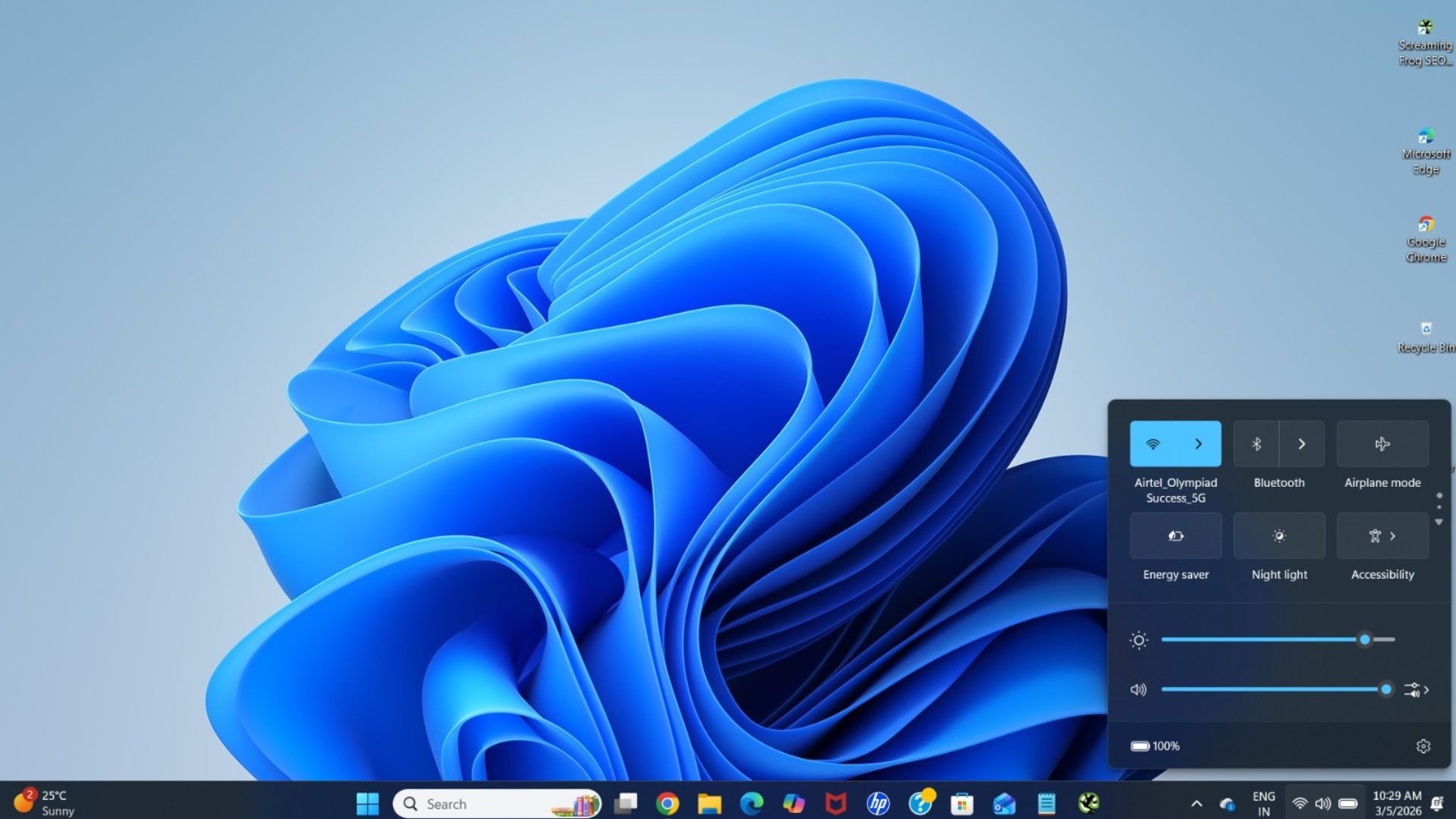Turn on Energy saver
1456x819 pixels.
1175,536
